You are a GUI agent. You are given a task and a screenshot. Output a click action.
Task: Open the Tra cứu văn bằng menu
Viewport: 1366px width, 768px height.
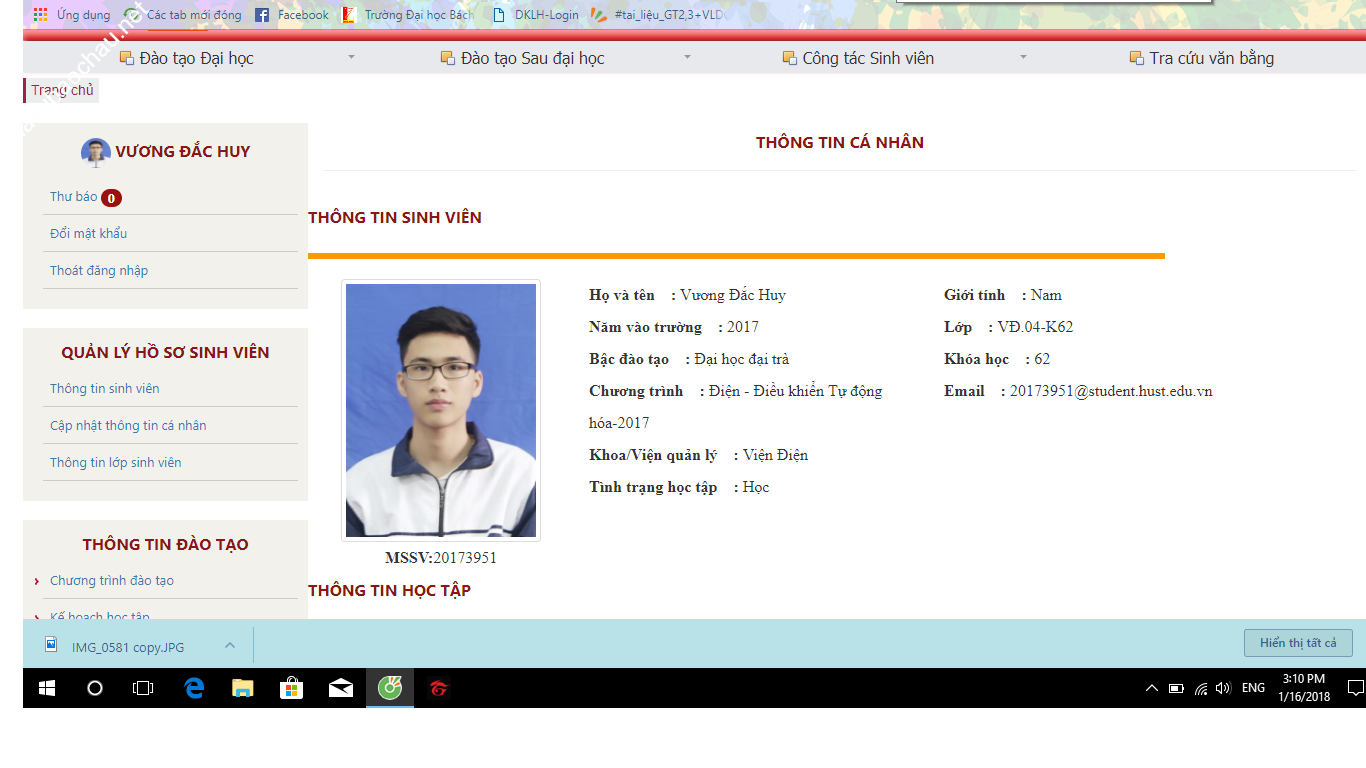point(1211,58)
